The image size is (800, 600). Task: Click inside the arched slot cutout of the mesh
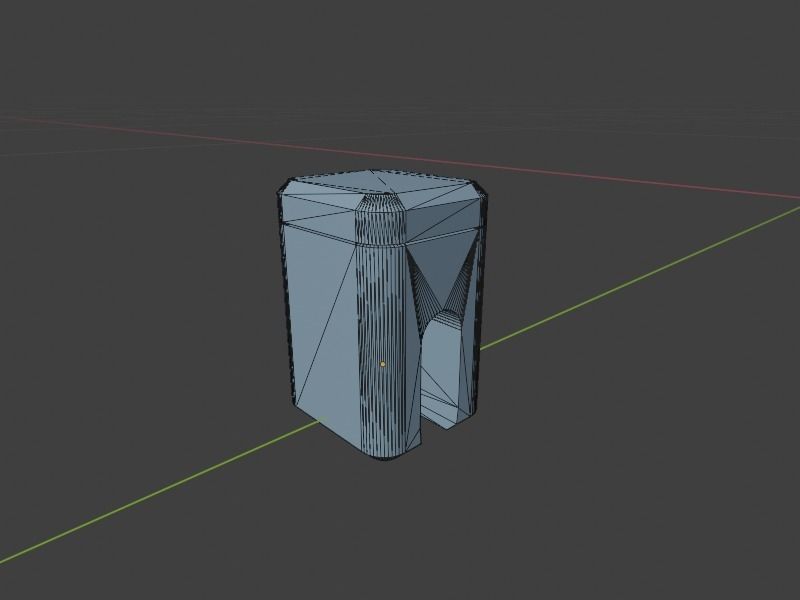(x=443, y=372)
